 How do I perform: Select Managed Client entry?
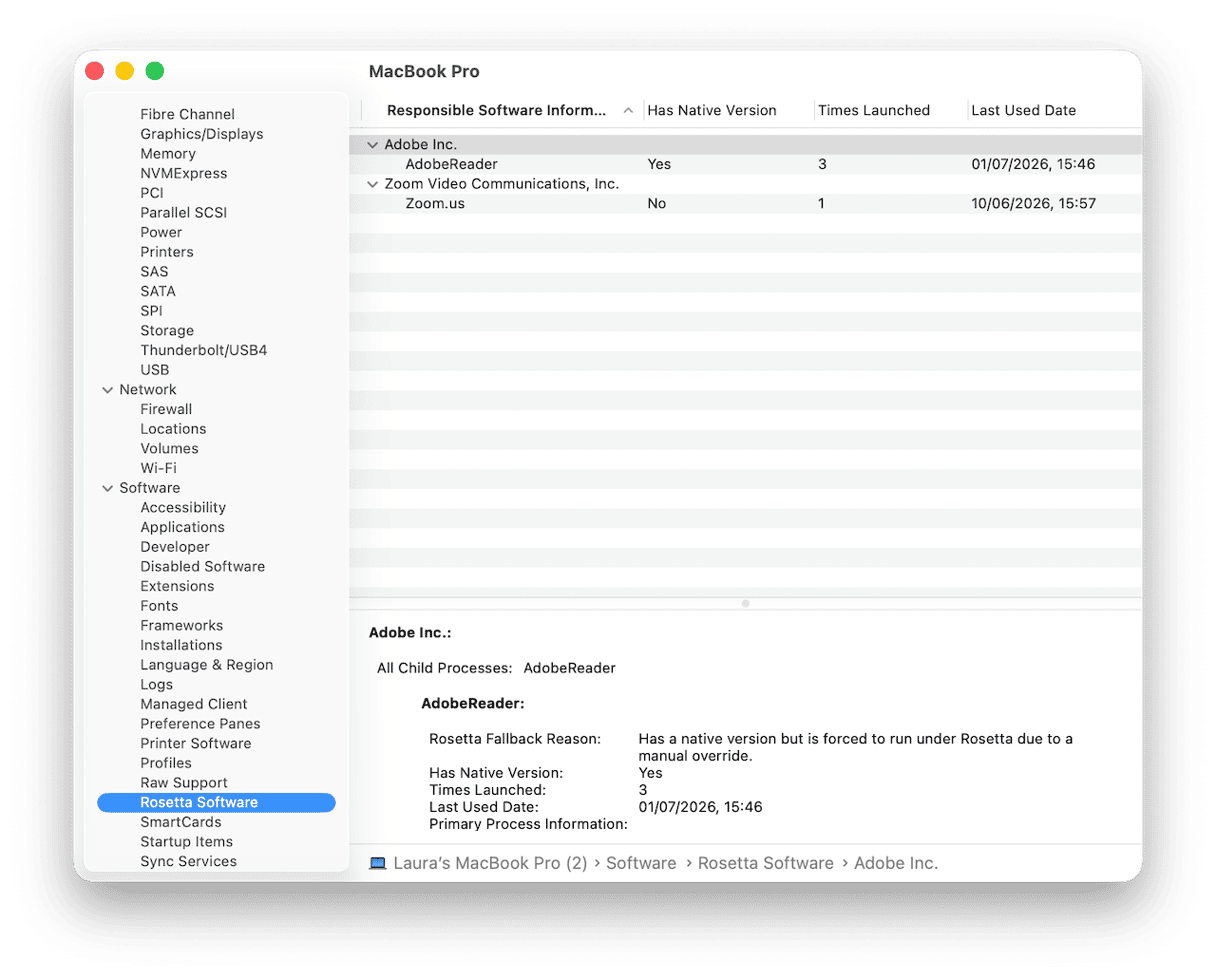pyautogui.click(x=194, y=705)
